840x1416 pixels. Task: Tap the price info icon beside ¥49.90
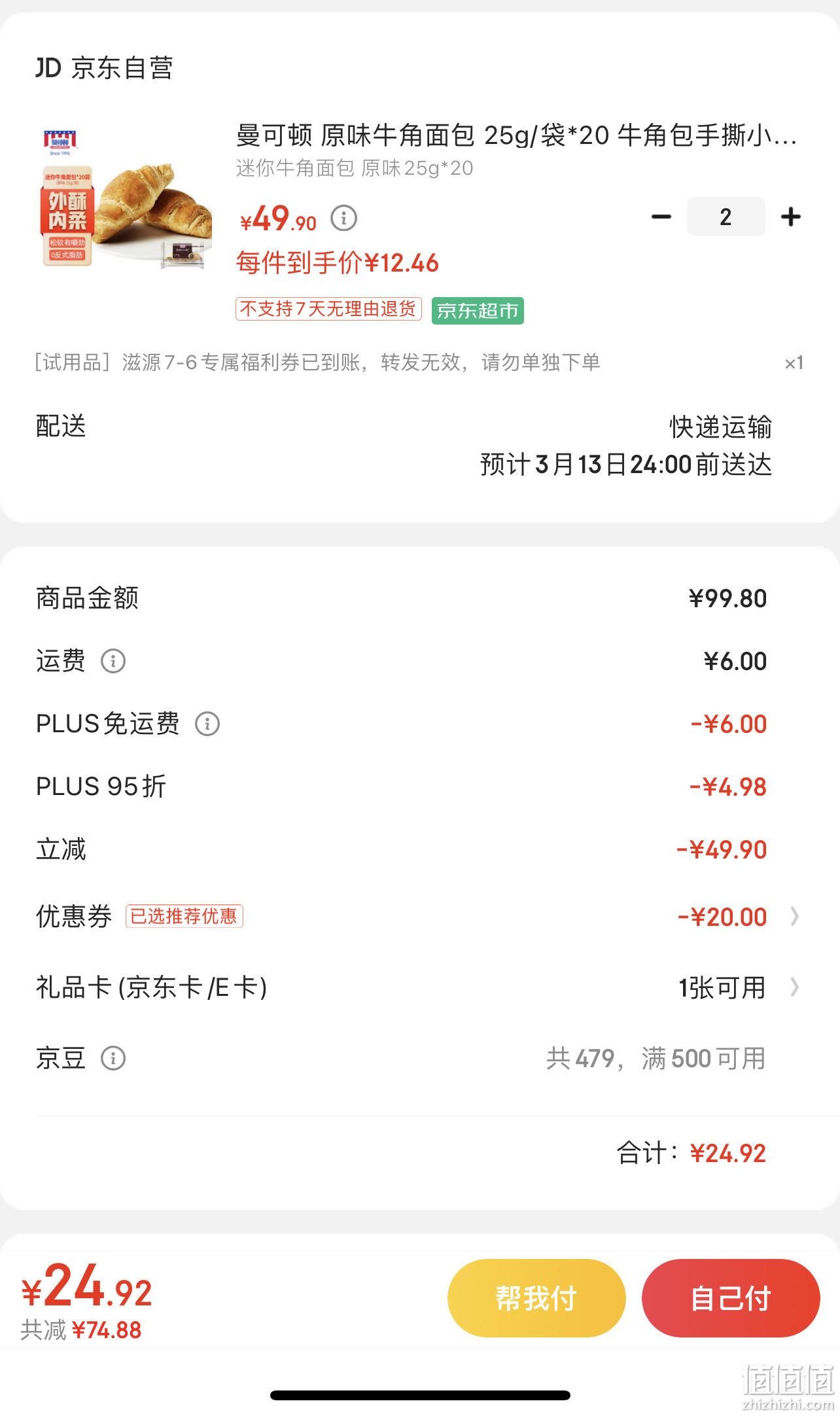[x=343, y=218]
